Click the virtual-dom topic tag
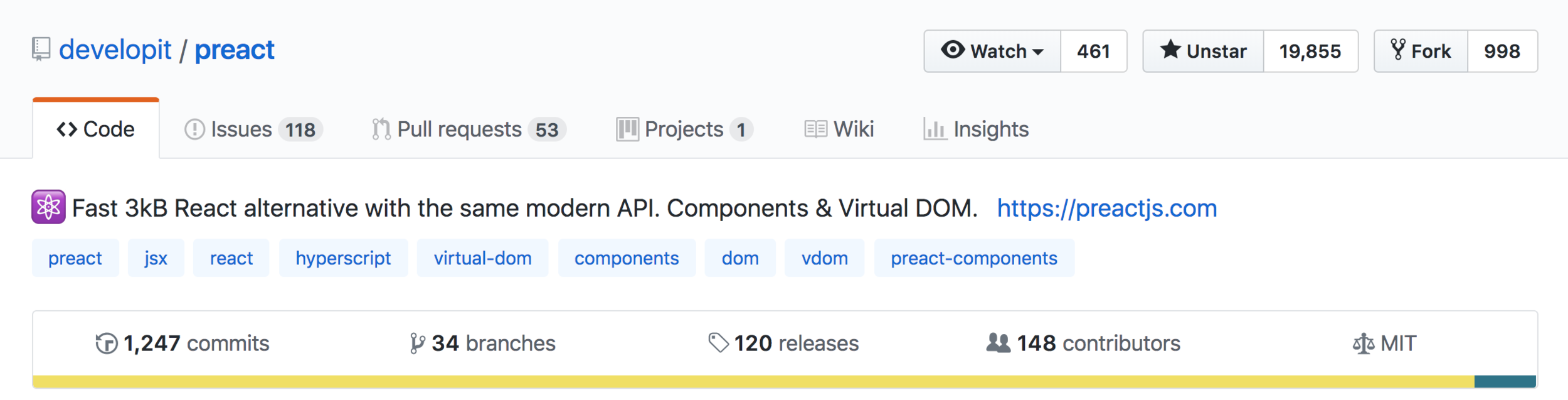Screen dimensions: 1568x400 pos(483,258)
